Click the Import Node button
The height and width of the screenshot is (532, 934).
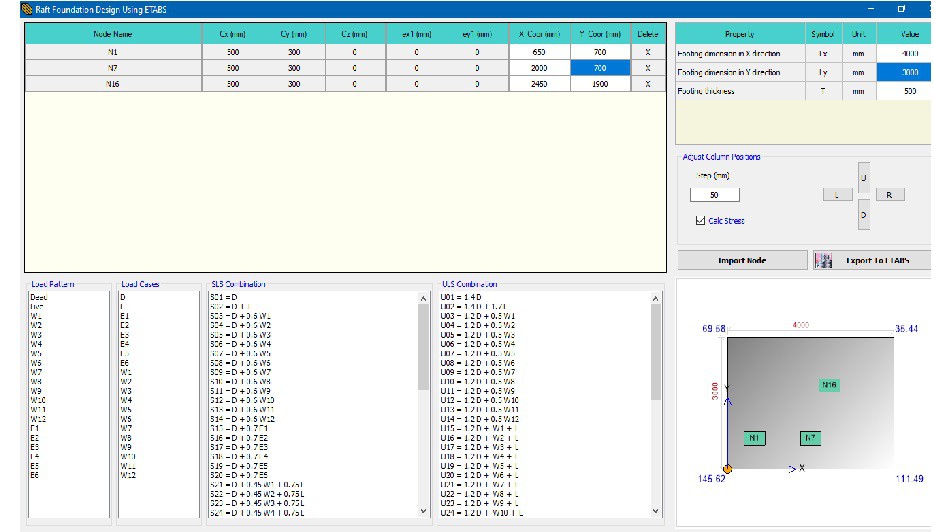[741, 261]
